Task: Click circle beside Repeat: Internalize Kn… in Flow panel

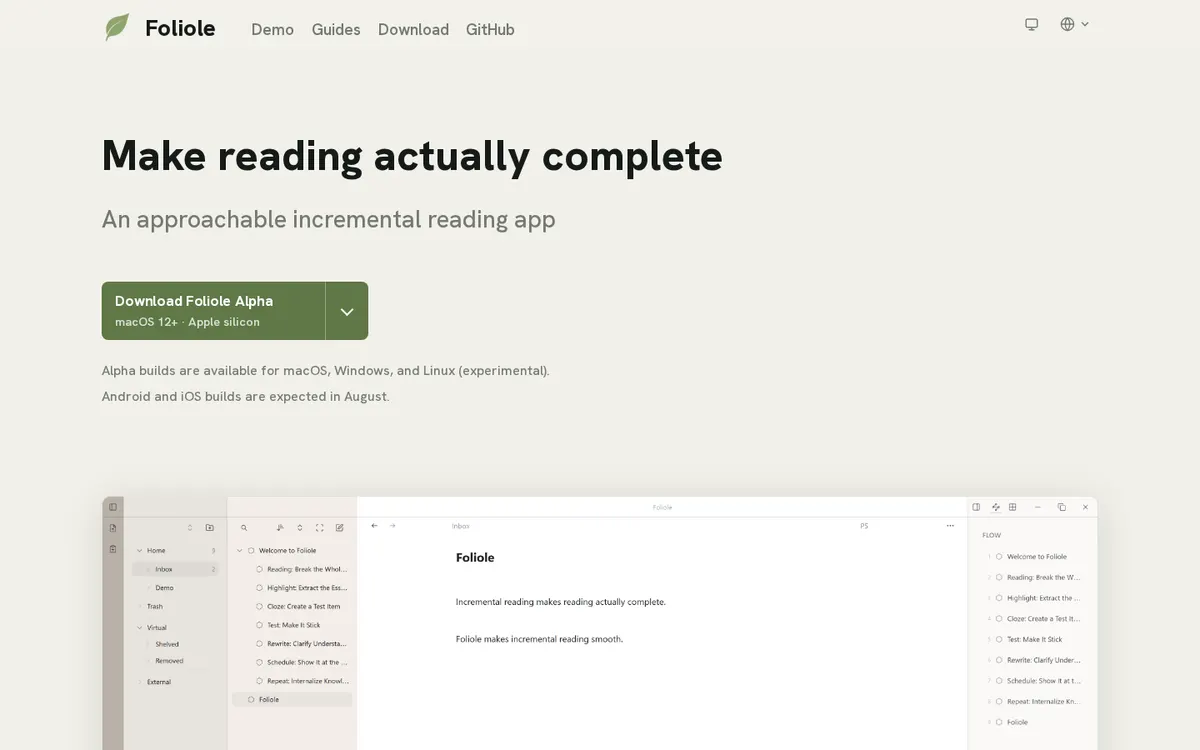Action: [x=999, y=701]
